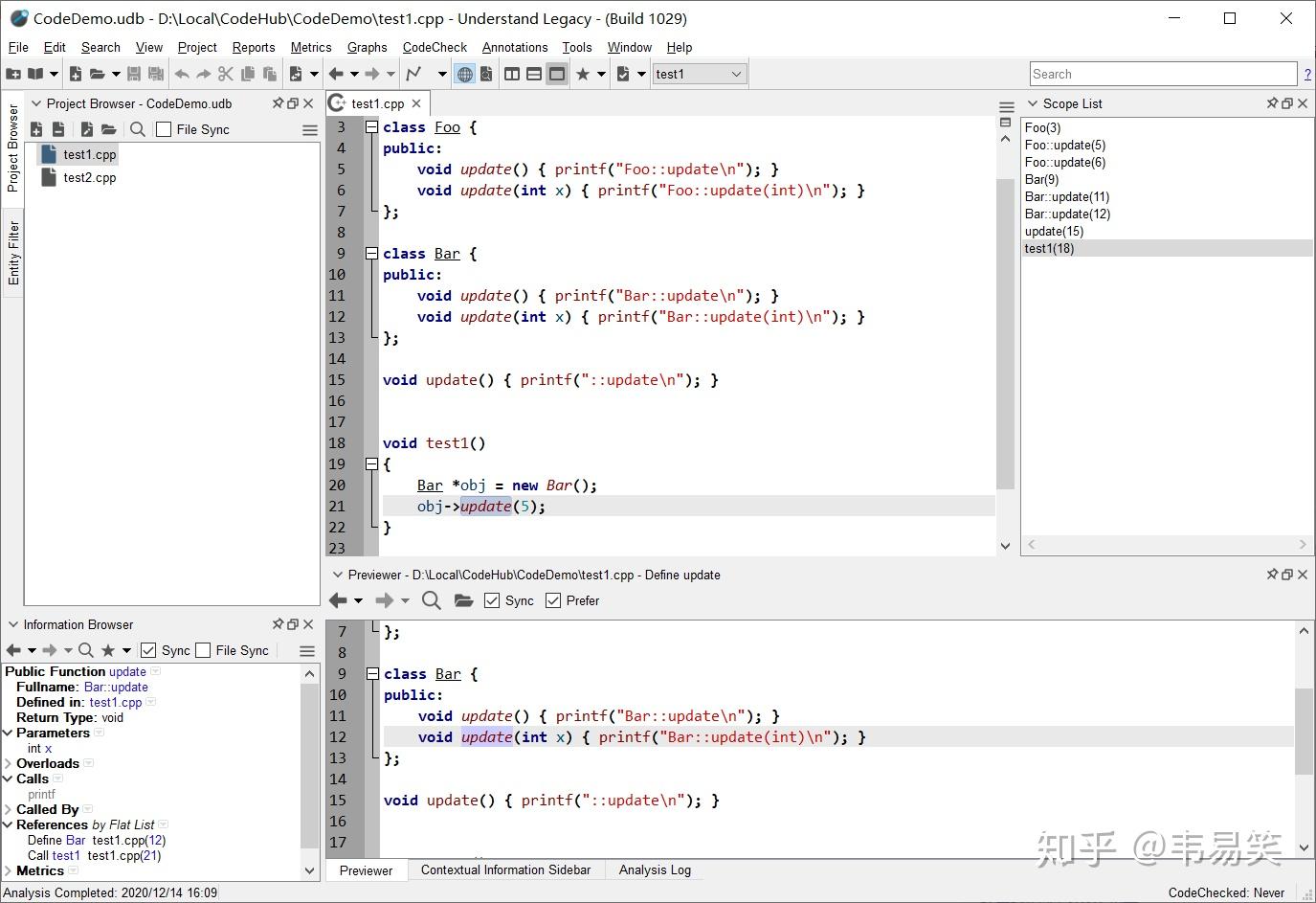The height and width of the screenshot is (903, 1316).
Task: Click the favorites star in main toolbar
Action: pos(583,74)
